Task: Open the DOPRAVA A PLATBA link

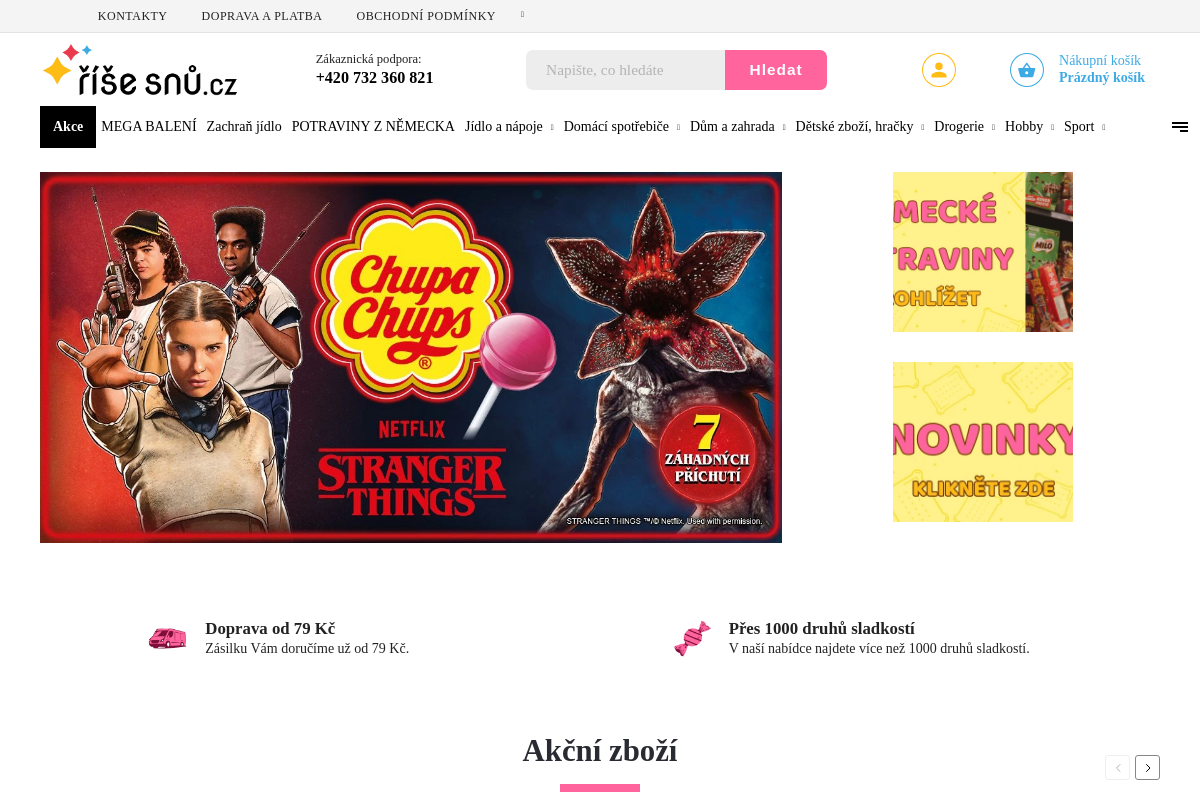Action: click(x=262, y=16)
